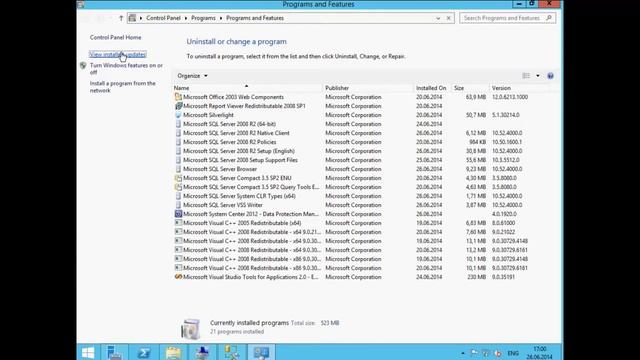Click the search magnifier icon

coord(549,18)
